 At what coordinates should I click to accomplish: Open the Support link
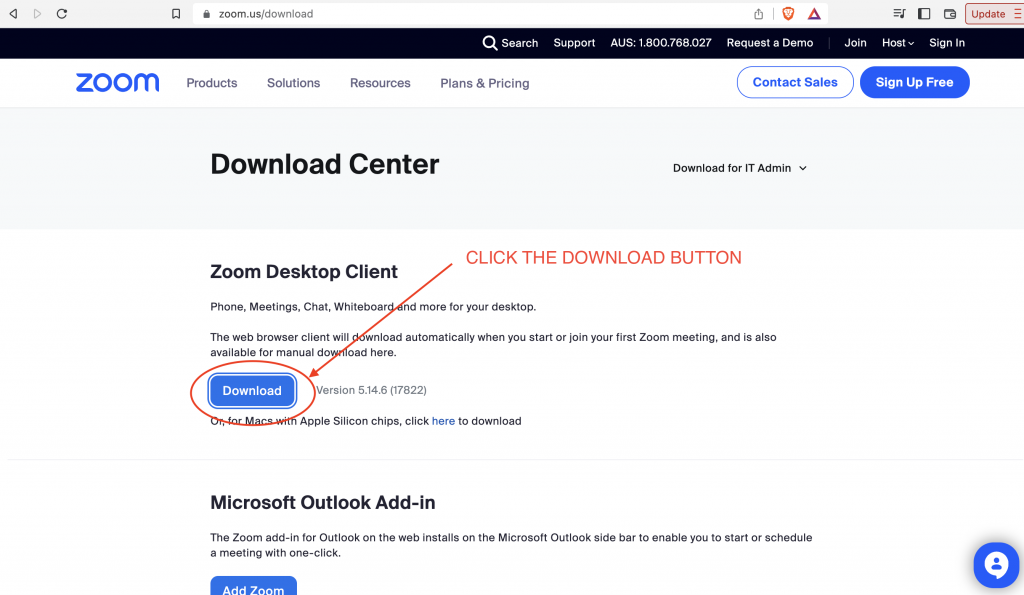(574, 43)
